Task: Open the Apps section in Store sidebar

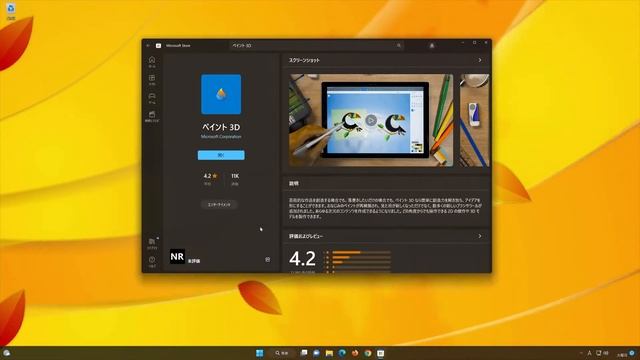Action: point(152,80)
